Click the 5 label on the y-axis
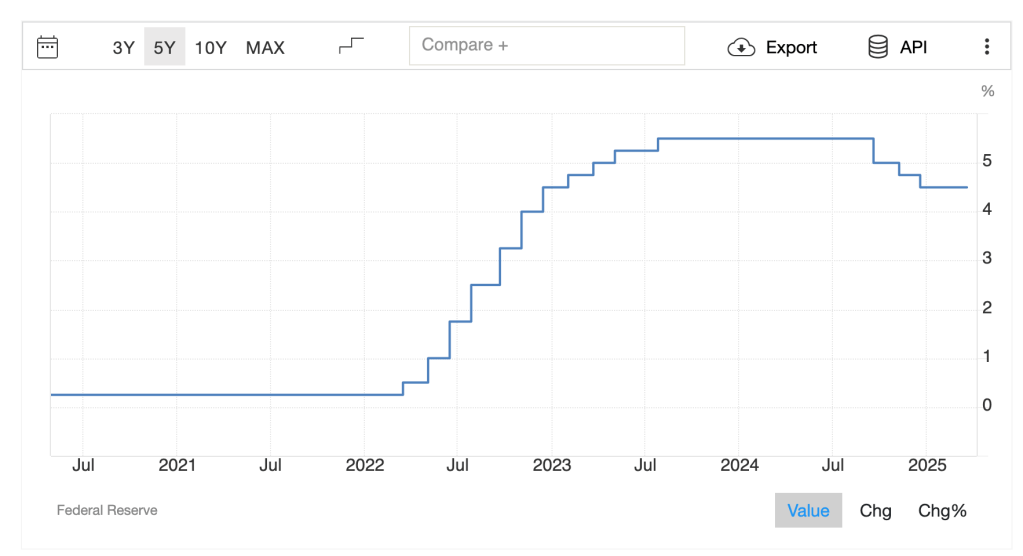Viewport: 1023px width, 556px height. 986,160
